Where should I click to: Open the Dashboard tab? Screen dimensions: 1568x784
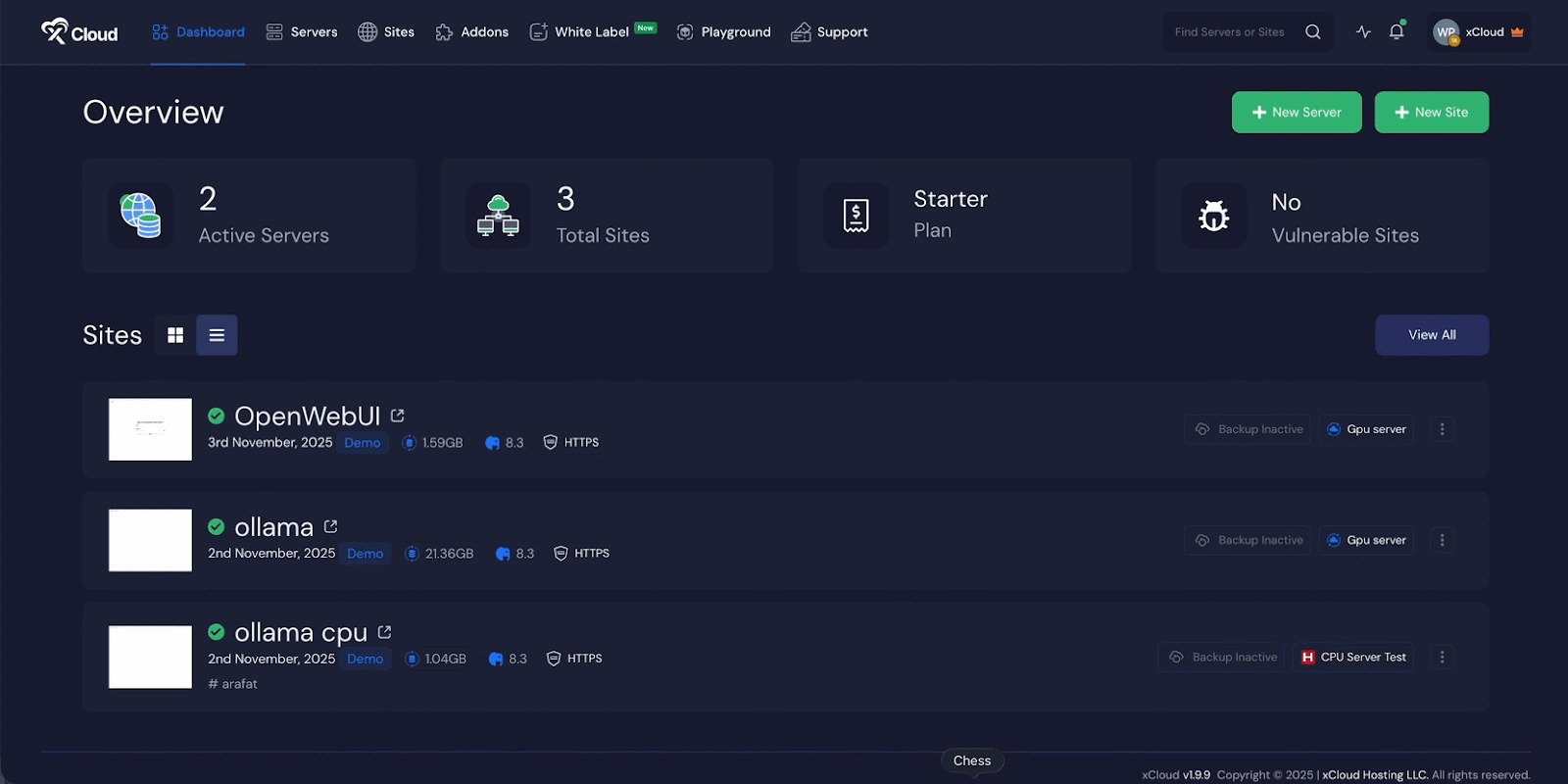(x=198, y=32)
